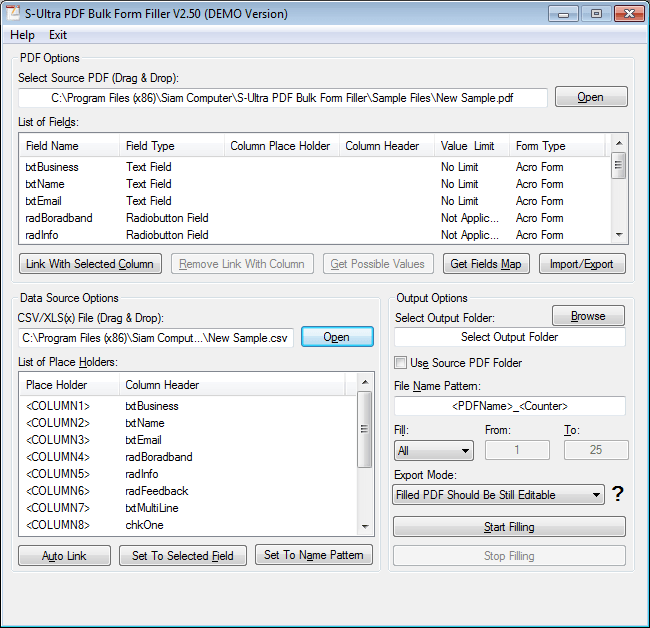650x628 pixels.
Task: Open the CSV/XLS file browser button
Action: [x=336, y=337]
